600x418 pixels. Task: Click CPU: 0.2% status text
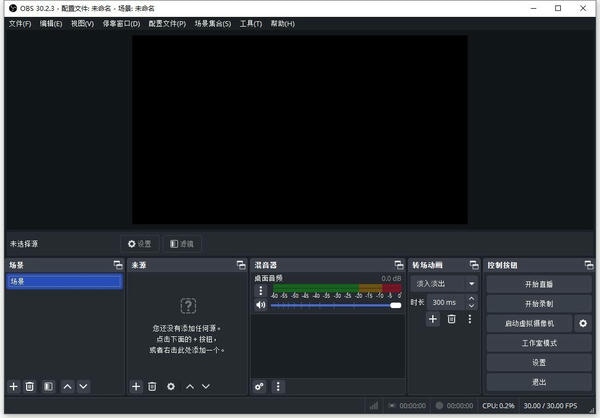pyautogui.click(x=498, y=405)
